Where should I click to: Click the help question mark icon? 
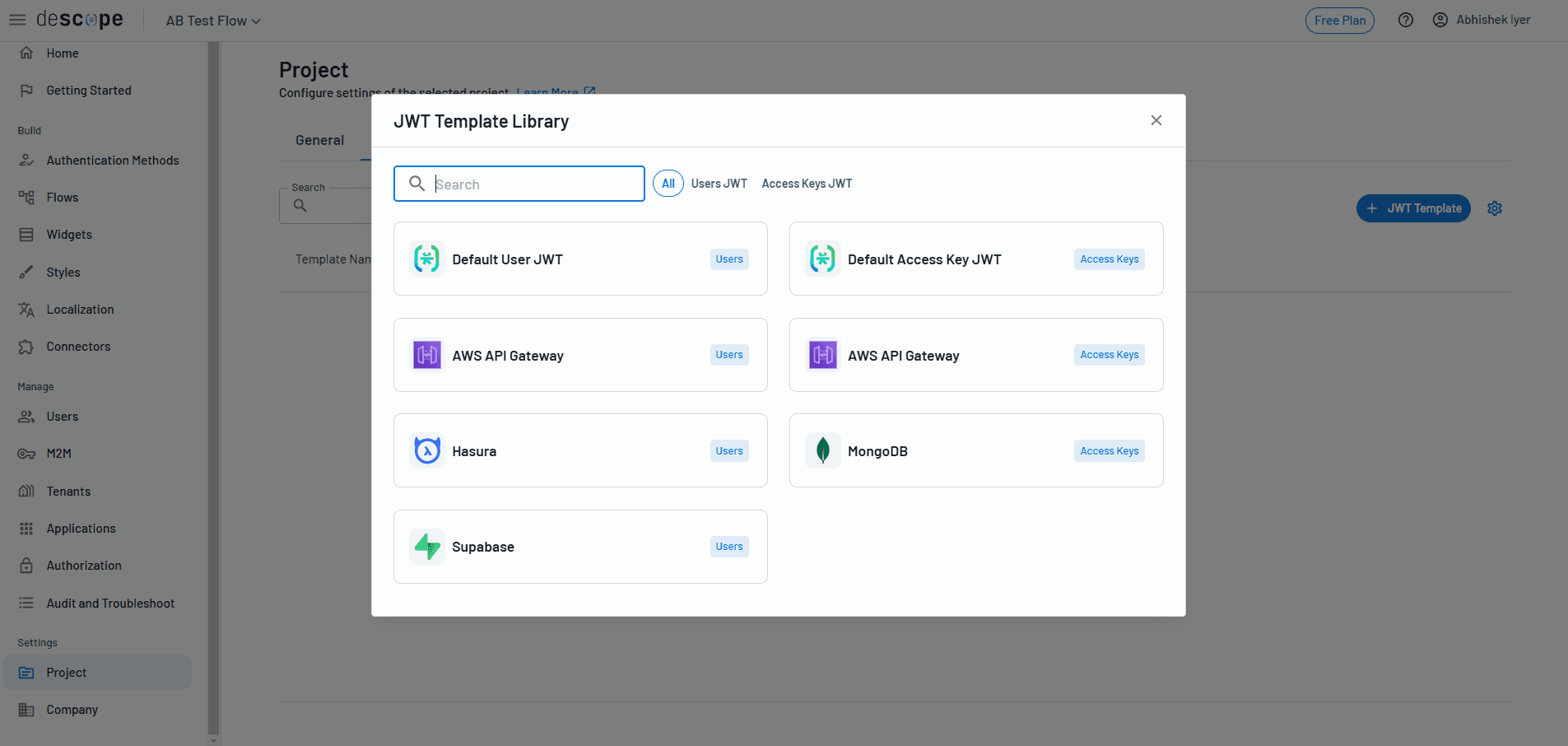pyautogui.click(x=1405, y=19)
